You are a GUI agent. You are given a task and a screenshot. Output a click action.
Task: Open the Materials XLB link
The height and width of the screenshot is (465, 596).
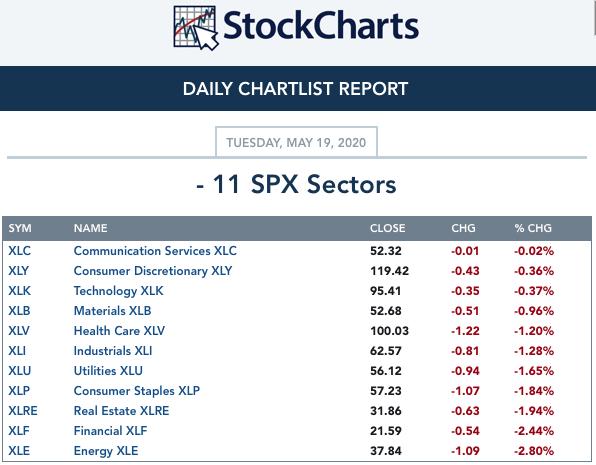[113, 311]
